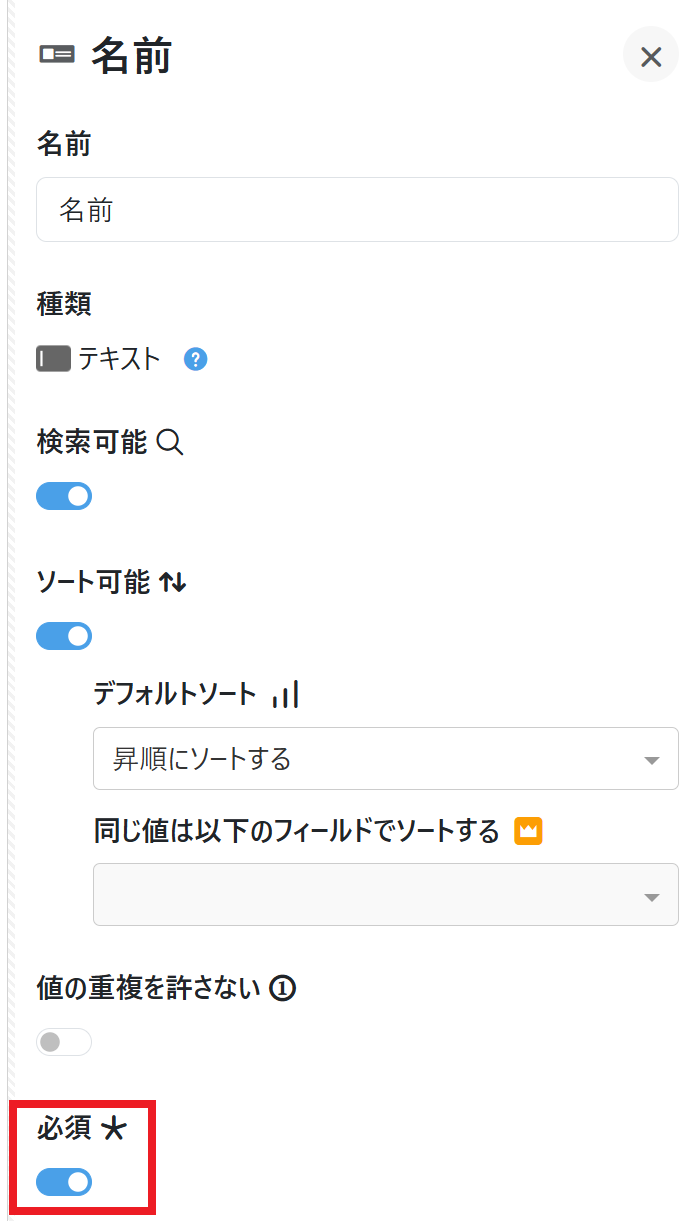This screenshot has width=698, height=1221.
Task: Click the bar chart icon beside デフォルトソート
Action: click(x=286, y=695)
